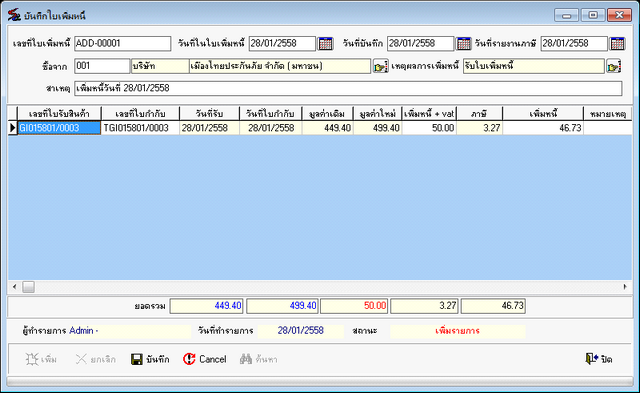
Task: Click หมายเหตุ column header
Action: click(608, 114)
